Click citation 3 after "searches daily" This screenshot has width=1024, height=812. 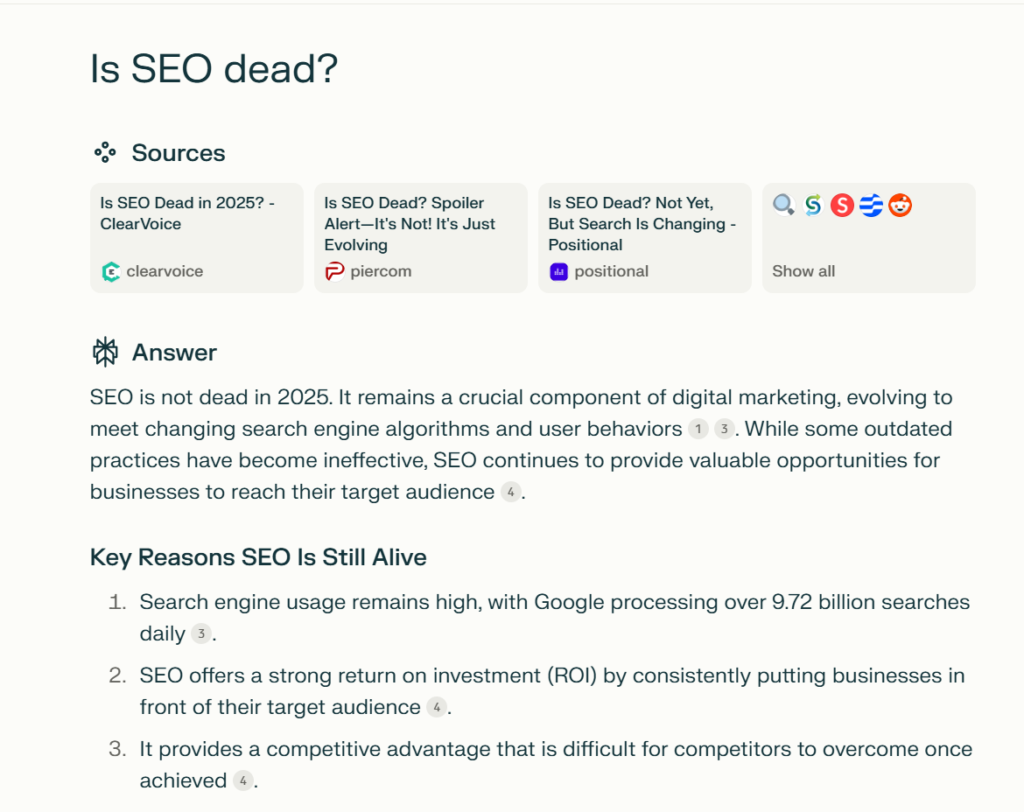coord(201,634)
